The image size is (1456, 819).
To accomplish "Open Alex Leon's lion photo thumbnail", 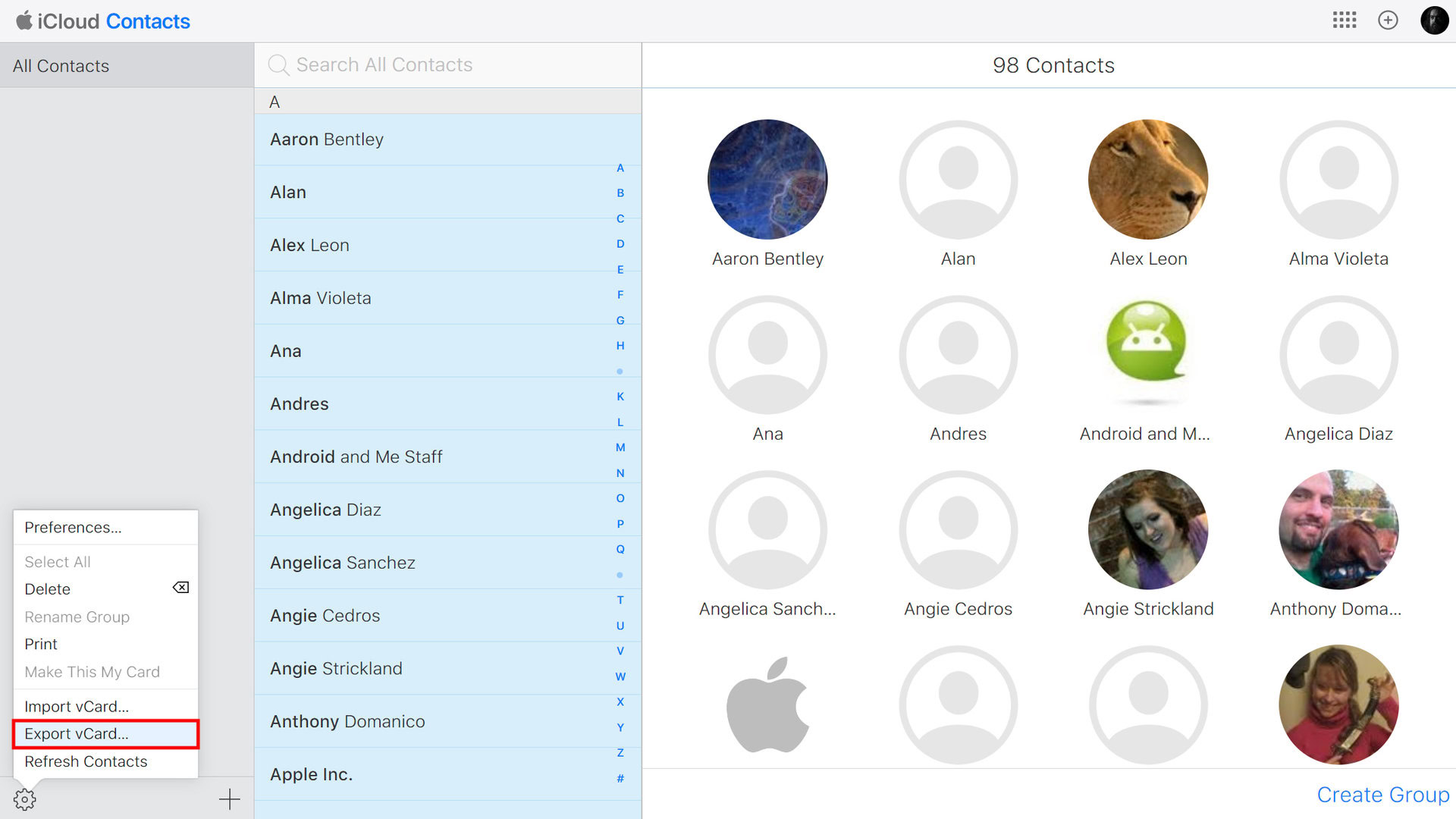I will pos(1147,180).
